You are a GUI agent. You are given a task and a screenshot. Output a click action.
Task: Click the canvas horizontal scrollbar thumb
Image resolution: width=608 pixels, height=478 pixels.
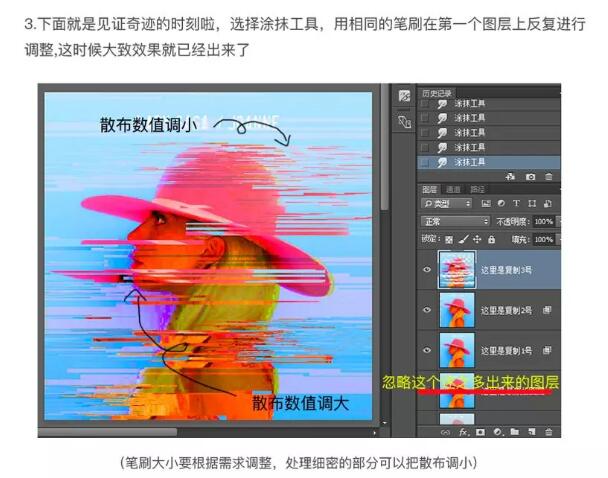[107, 432]
